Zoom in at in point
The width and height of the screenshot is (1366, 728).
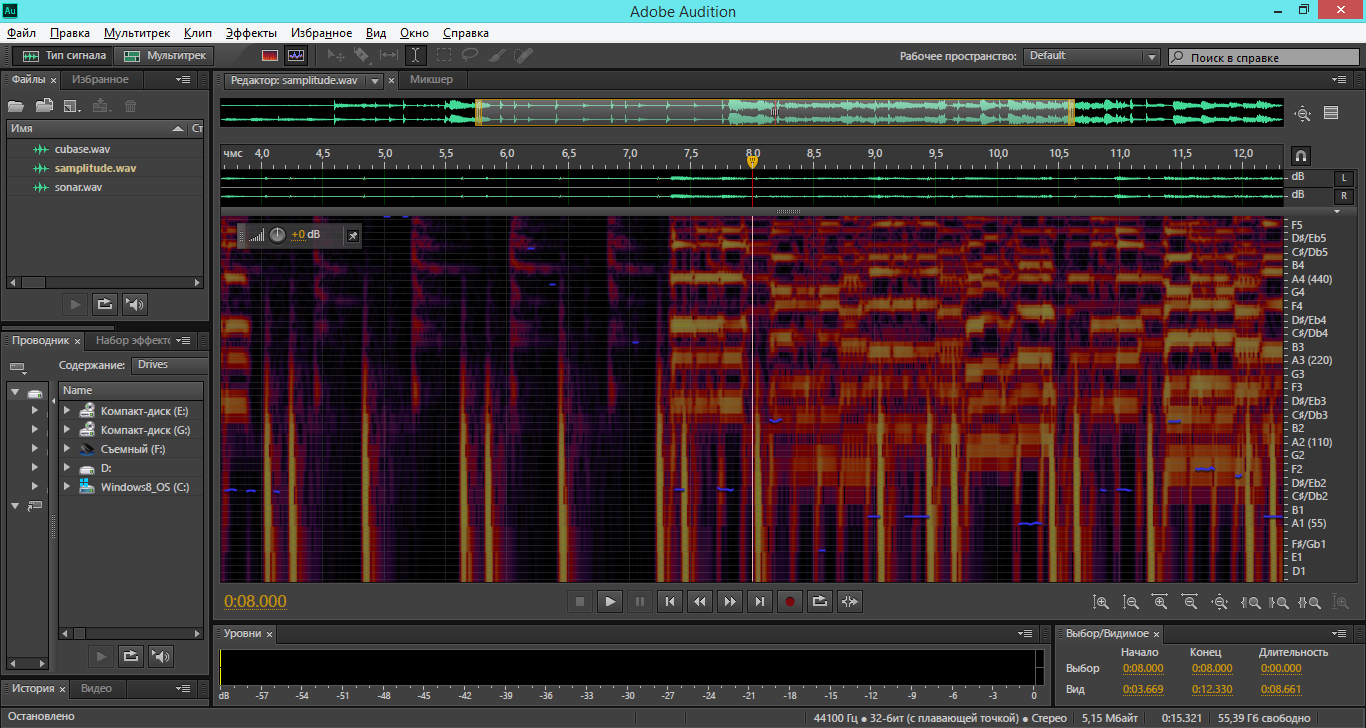pos(1250,602)
